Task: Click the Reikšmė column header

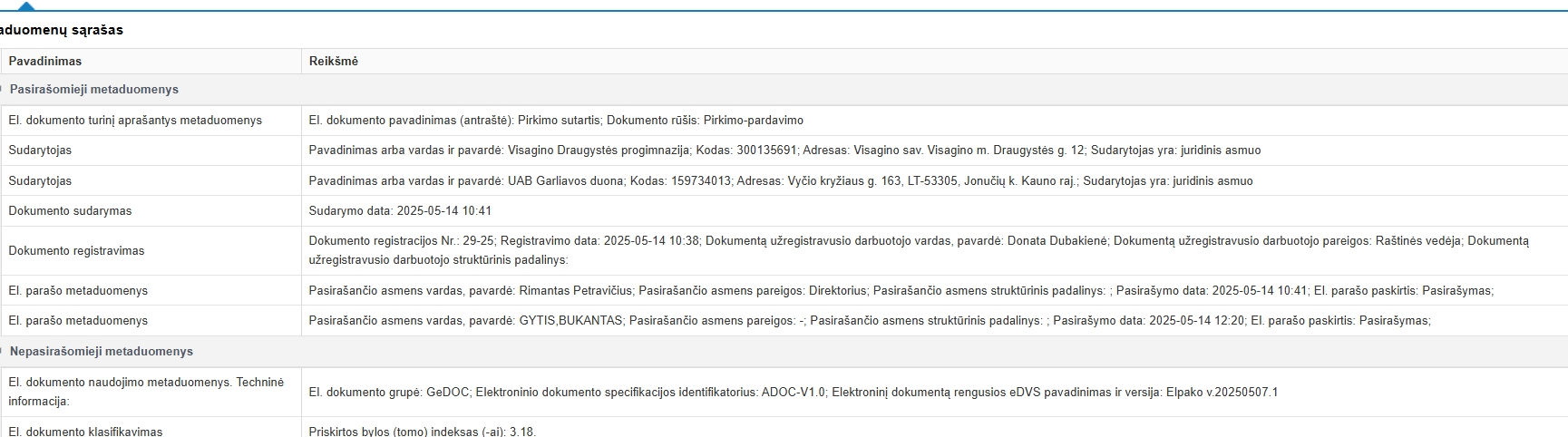Action: click(333, 62)
